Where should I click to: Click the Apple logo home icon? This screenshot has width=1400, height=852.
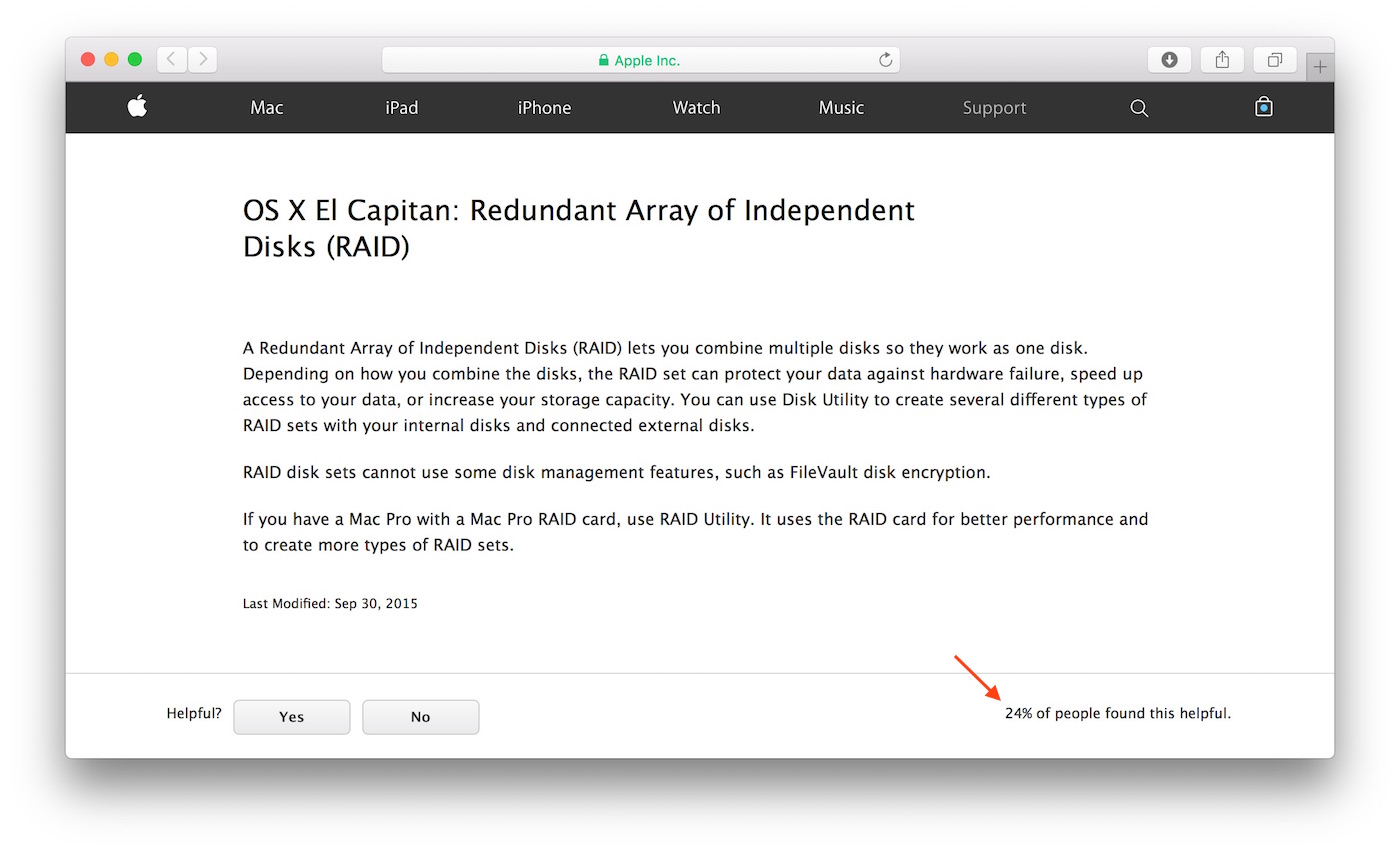[x=138, y=106]
